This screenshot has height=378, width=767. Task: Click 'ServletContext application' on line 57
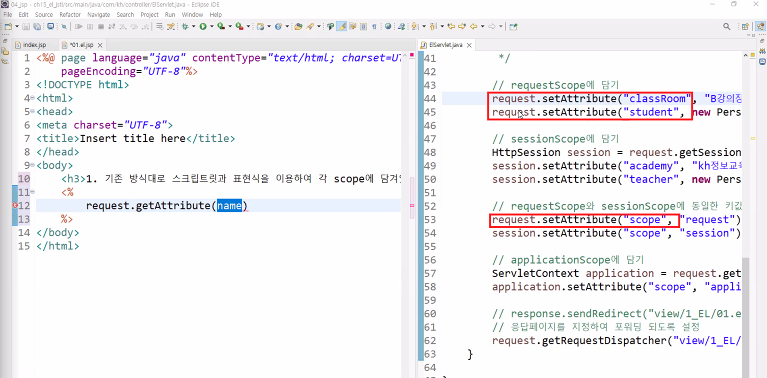(x=573, y=273)
